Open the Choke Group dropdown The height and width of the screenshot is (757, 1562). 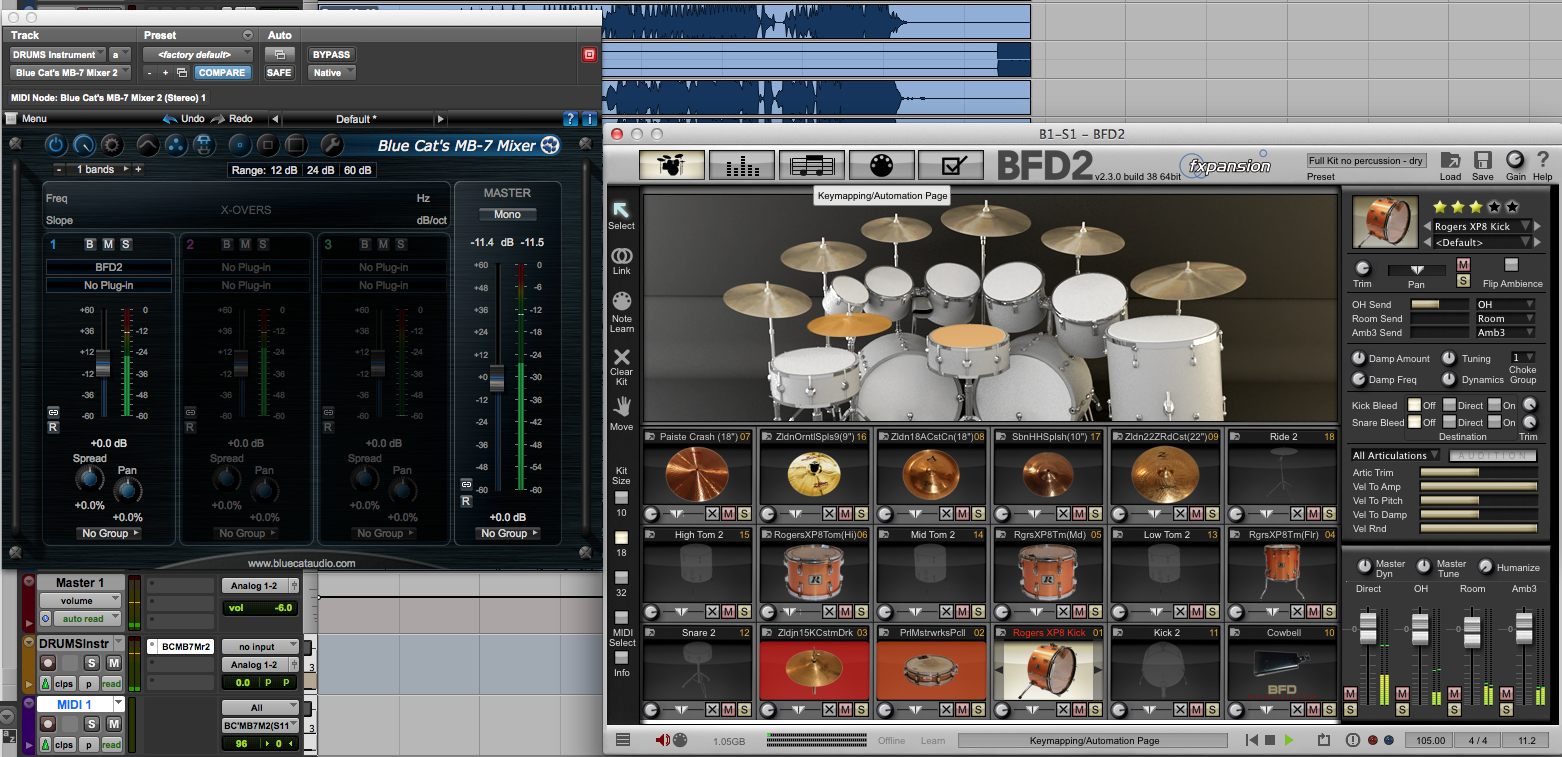pos(1523,357)
